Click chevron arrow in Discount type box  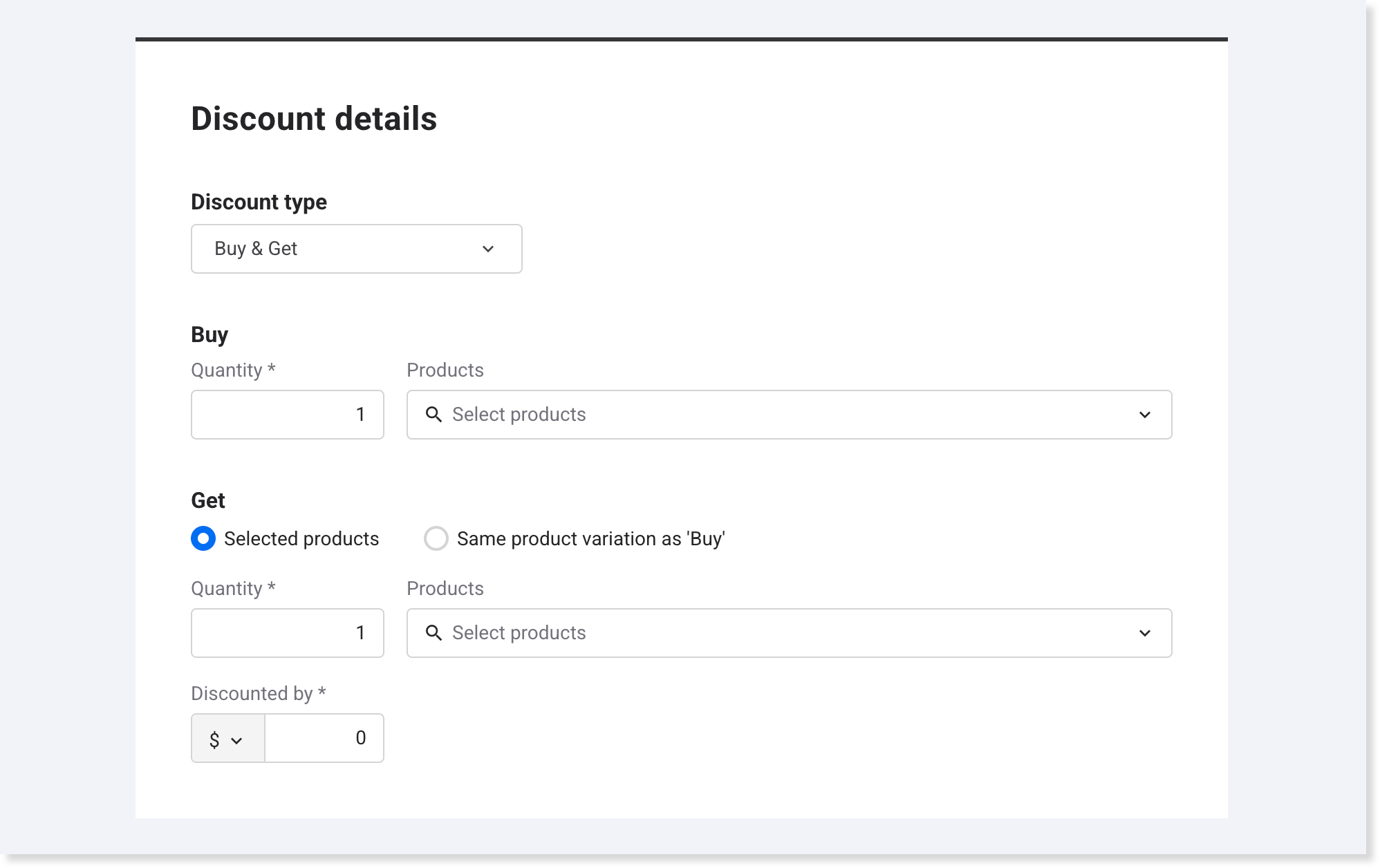tap(488, 249)
